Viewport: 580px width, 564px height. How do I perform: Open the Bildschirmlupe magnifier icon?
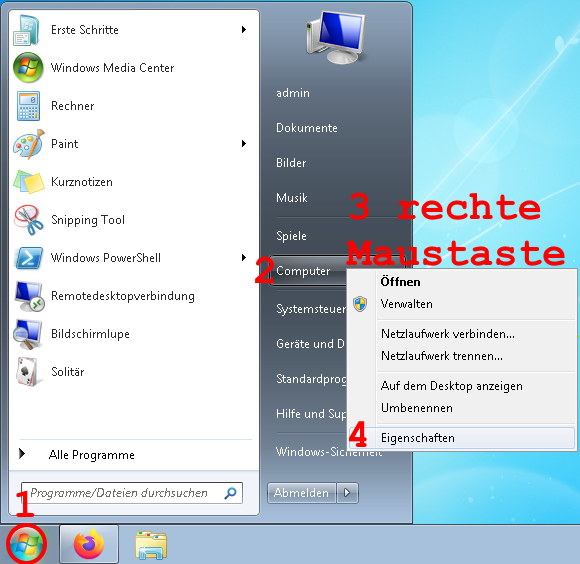27,334
